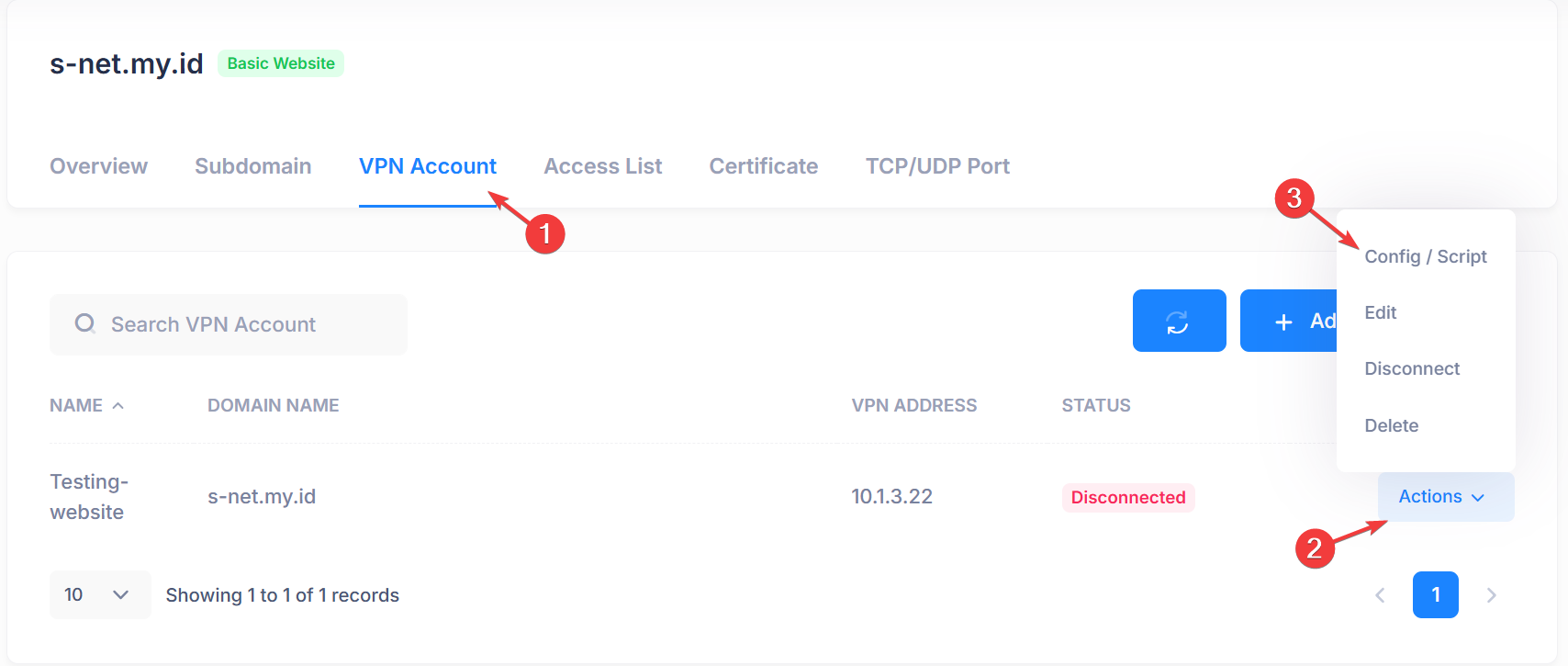Go to previous page arrow
This screenshot has height=666, width=1568.
click(x=1380, y=595)
